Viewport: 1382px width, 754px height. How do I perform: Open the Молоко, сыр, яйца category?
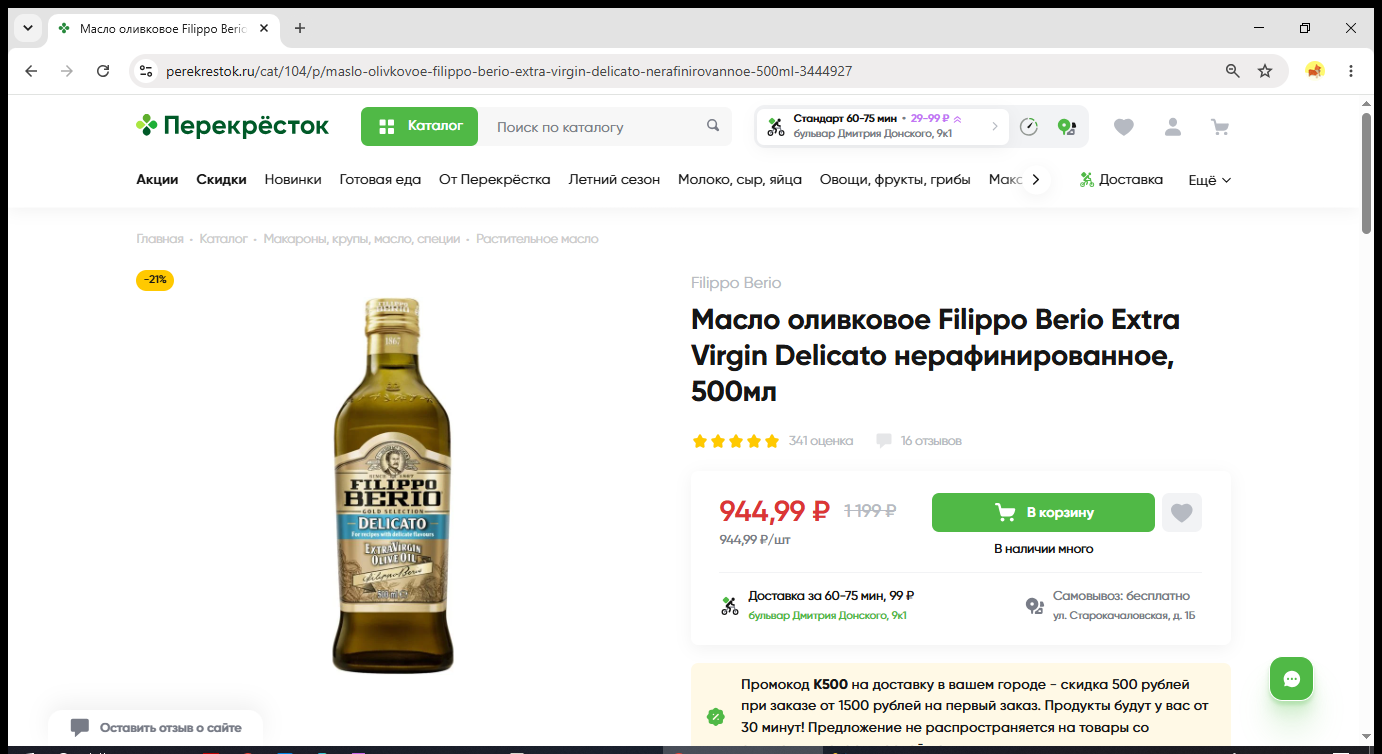739,180
